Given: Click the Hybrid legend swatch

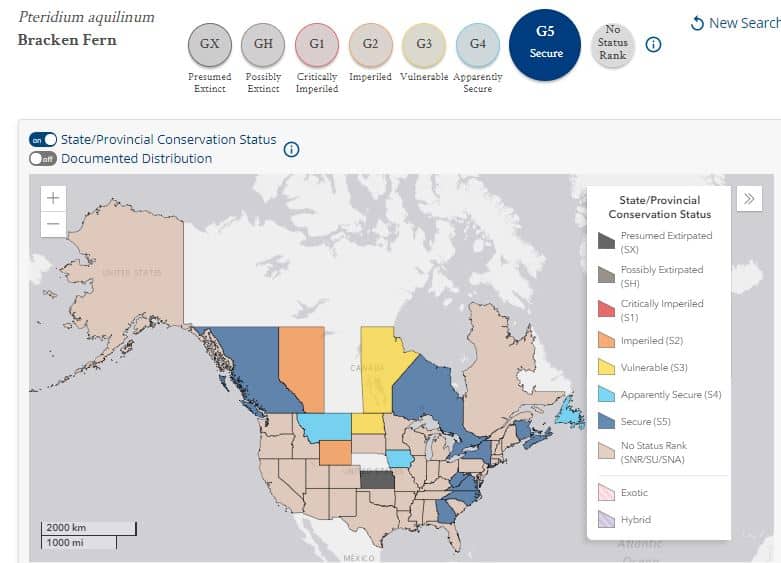Looking at the screenshot, I should point(606,519).
